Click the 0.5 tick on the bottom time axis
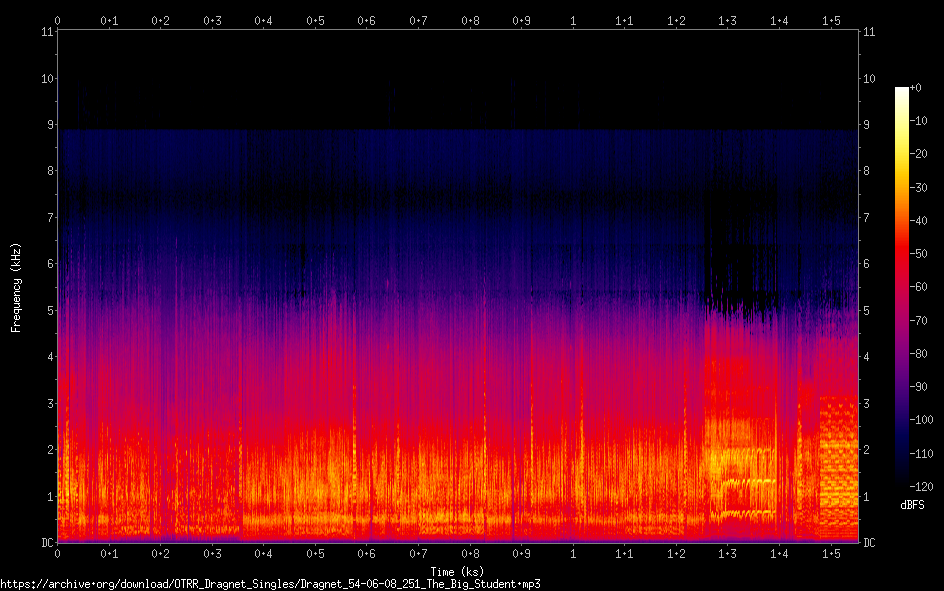The image size is (944, 591). [315, 553]
